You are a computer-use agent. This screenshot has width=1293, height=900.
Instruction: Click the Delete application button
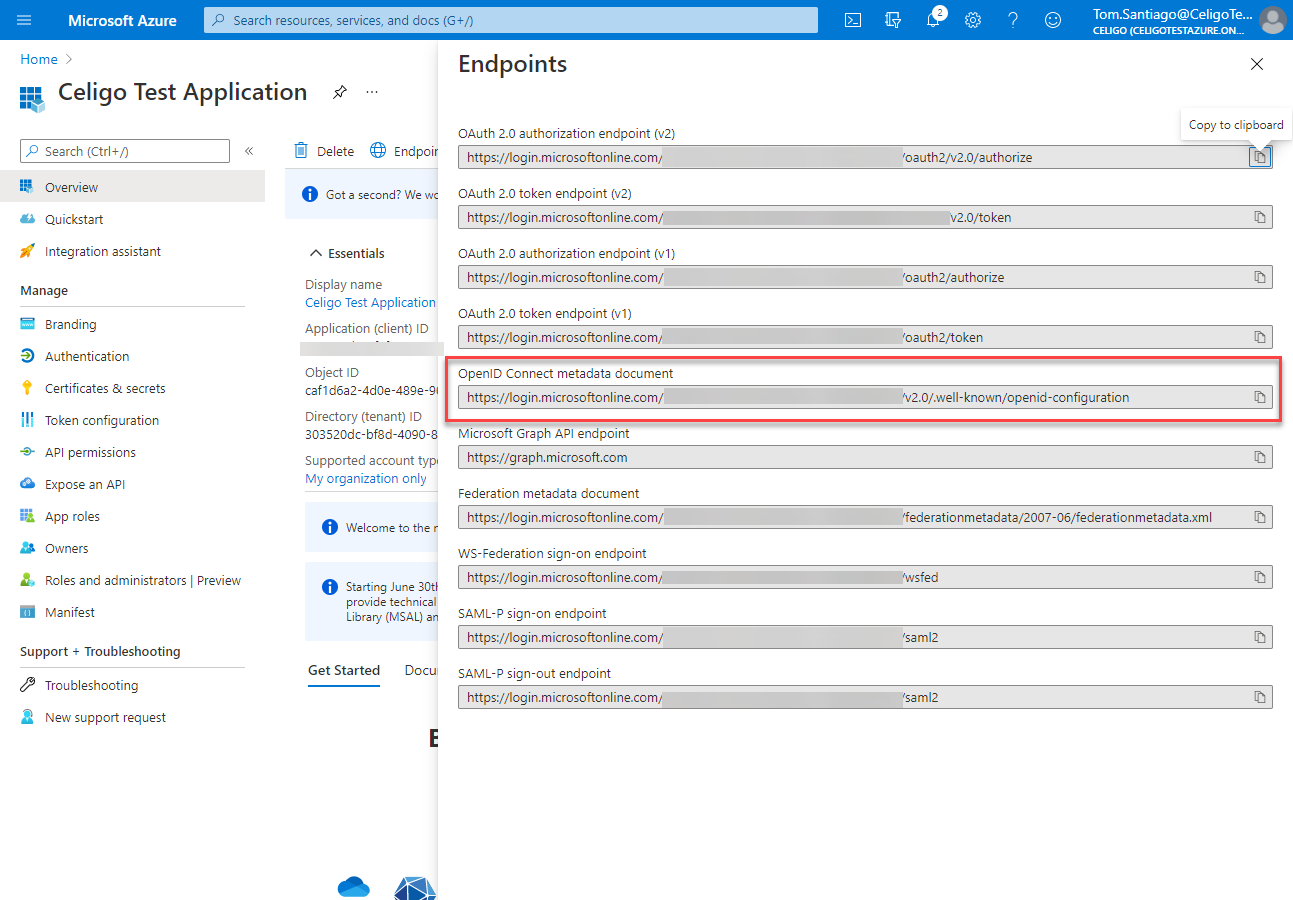(x=324, y=151)
